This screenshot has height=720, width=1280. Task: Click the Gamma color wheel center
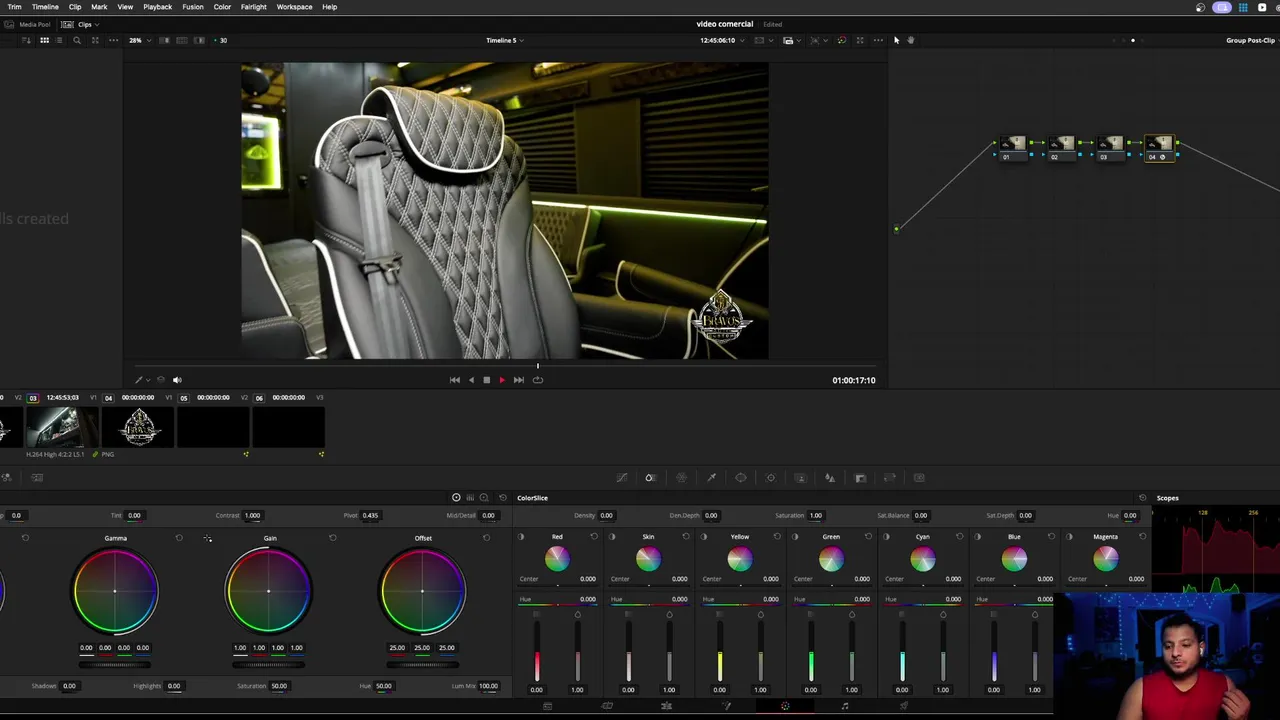point(115,591)
